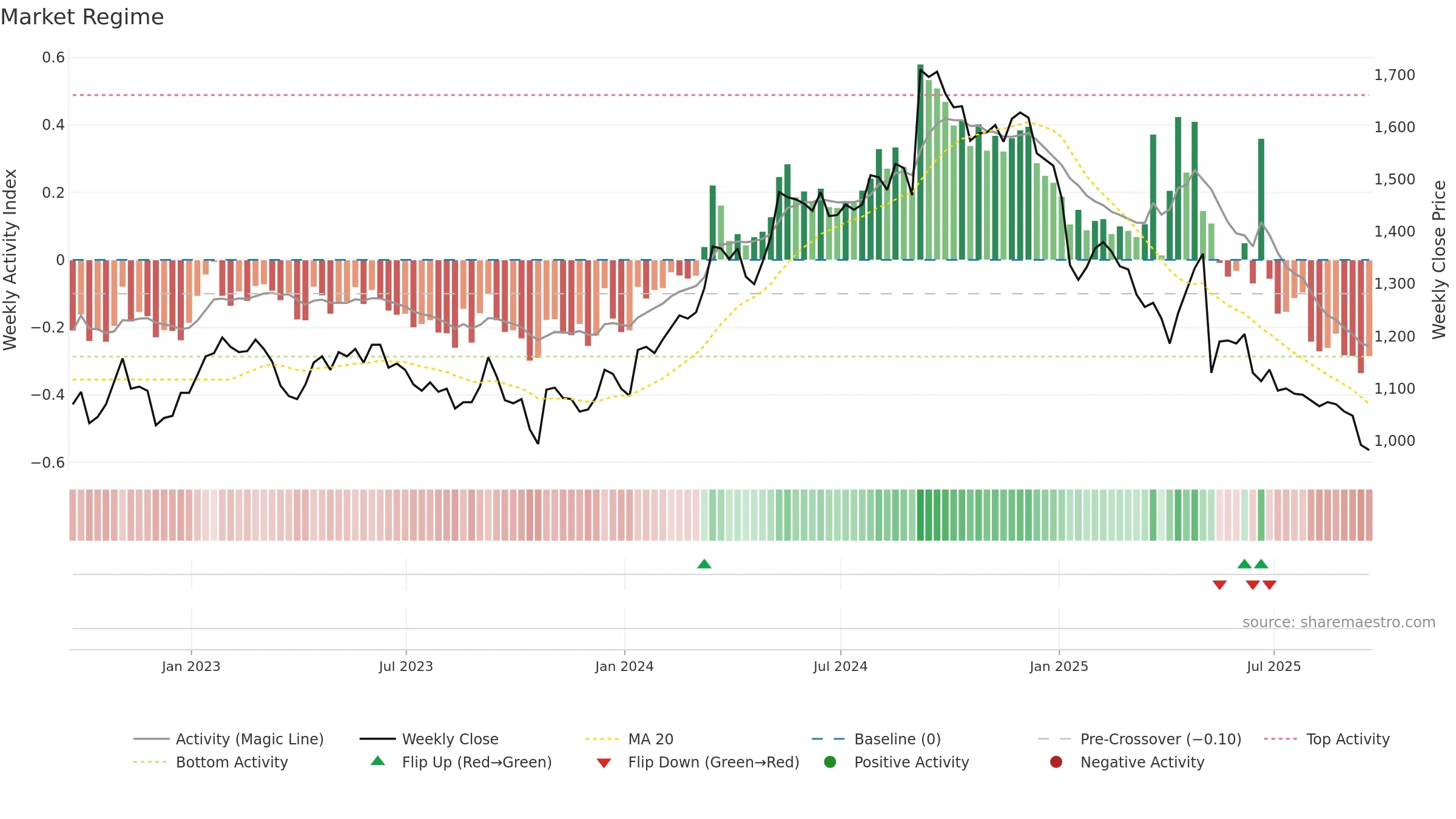Click the Weekly Close Price axis title
1456x819 pixels.
click(1439, 260)
